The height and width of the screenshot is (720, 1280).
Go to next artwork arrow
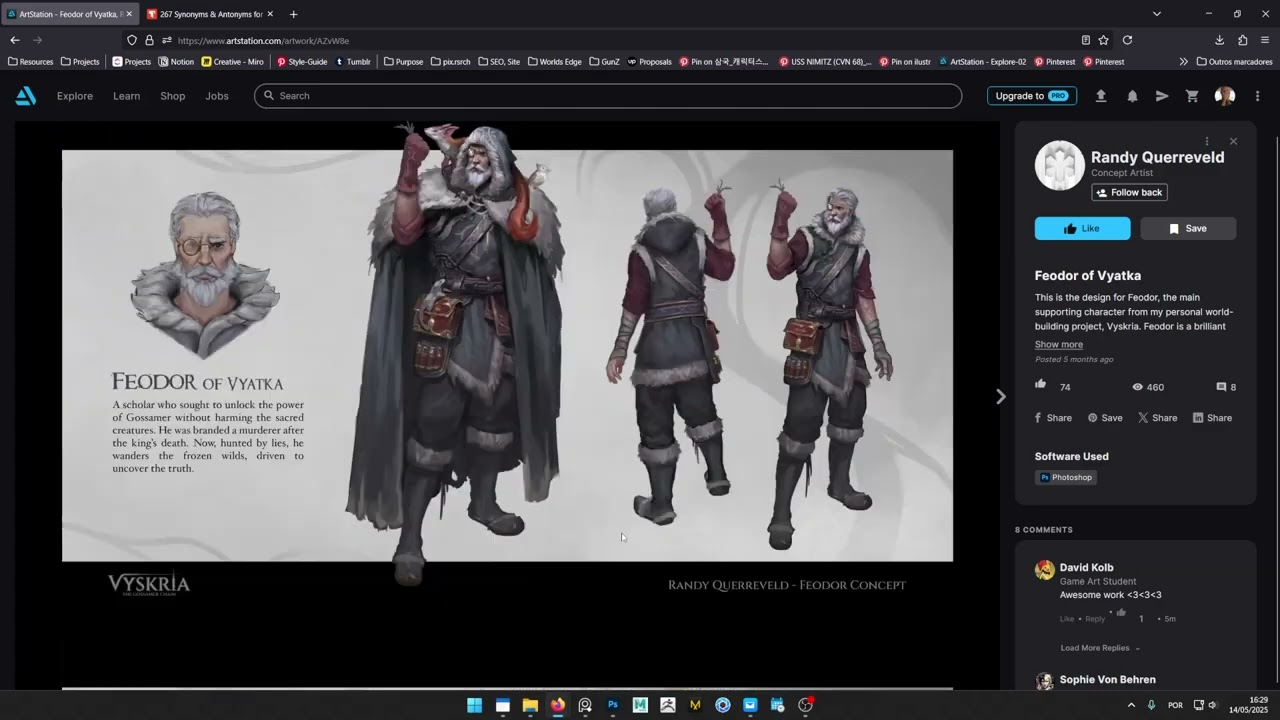click(1000, 397)
